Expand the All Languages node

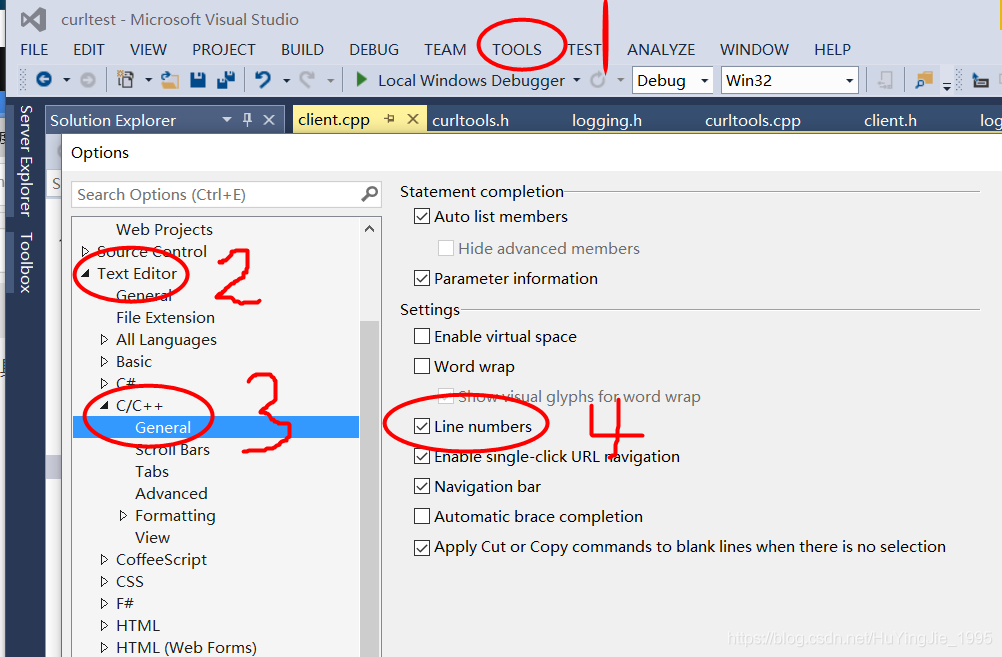tap(104, 339)
